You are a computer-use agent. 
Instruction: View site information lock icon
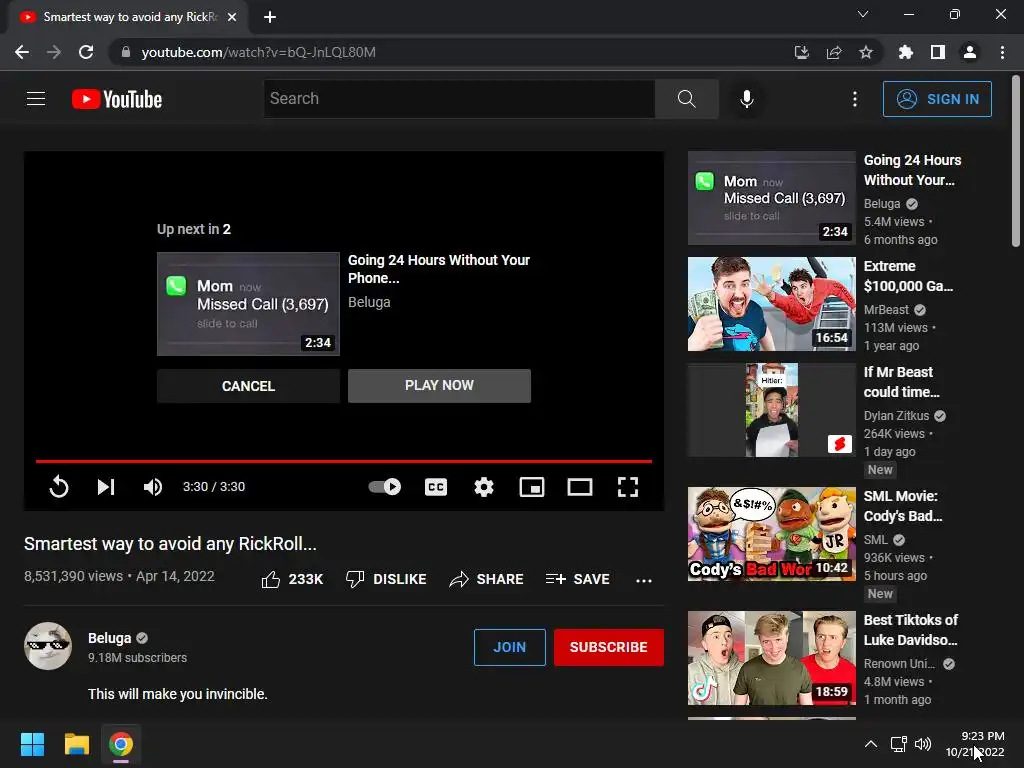[x=125, y=52]
